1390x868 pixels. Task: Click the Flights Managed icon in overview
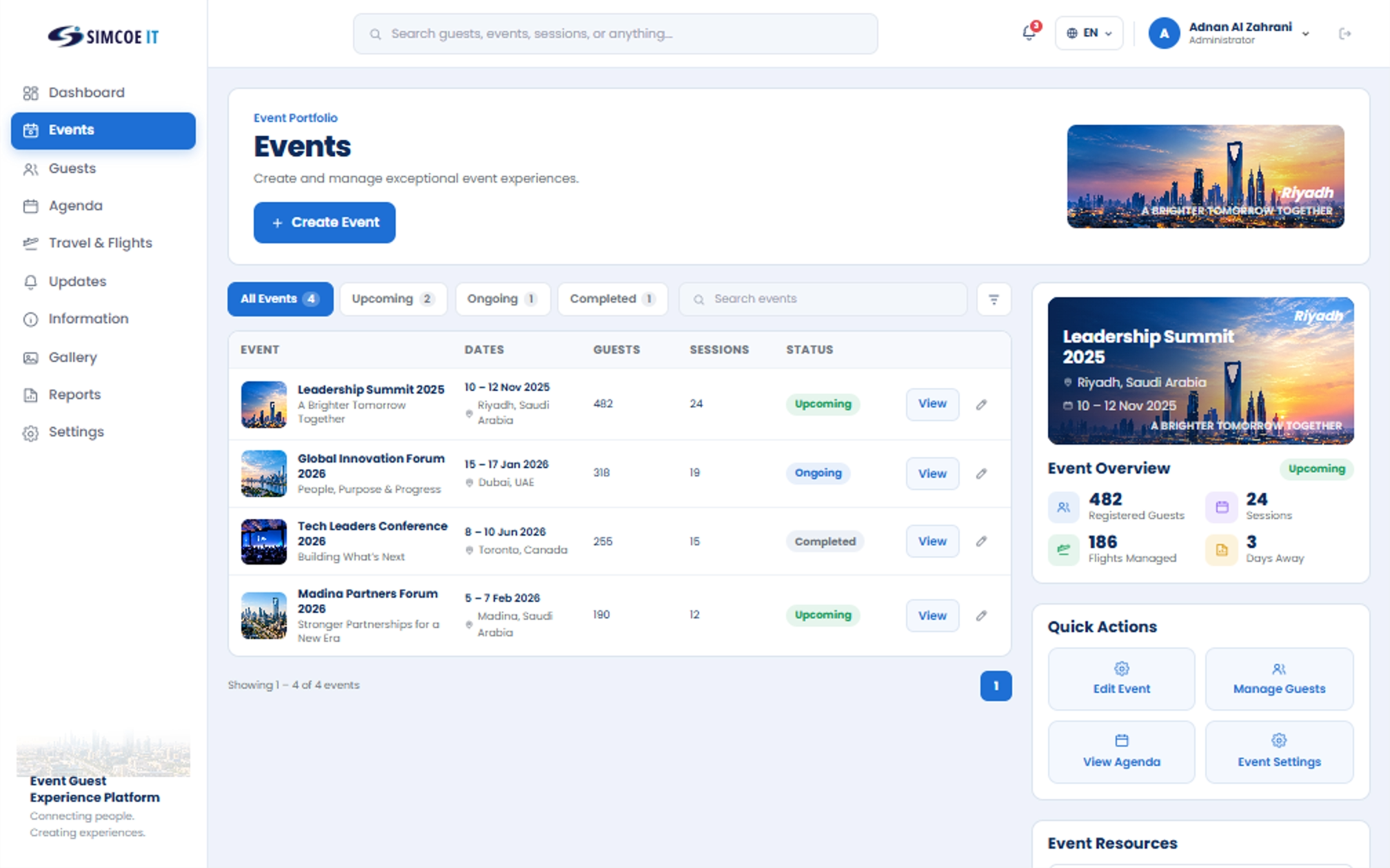[1064, 550]
